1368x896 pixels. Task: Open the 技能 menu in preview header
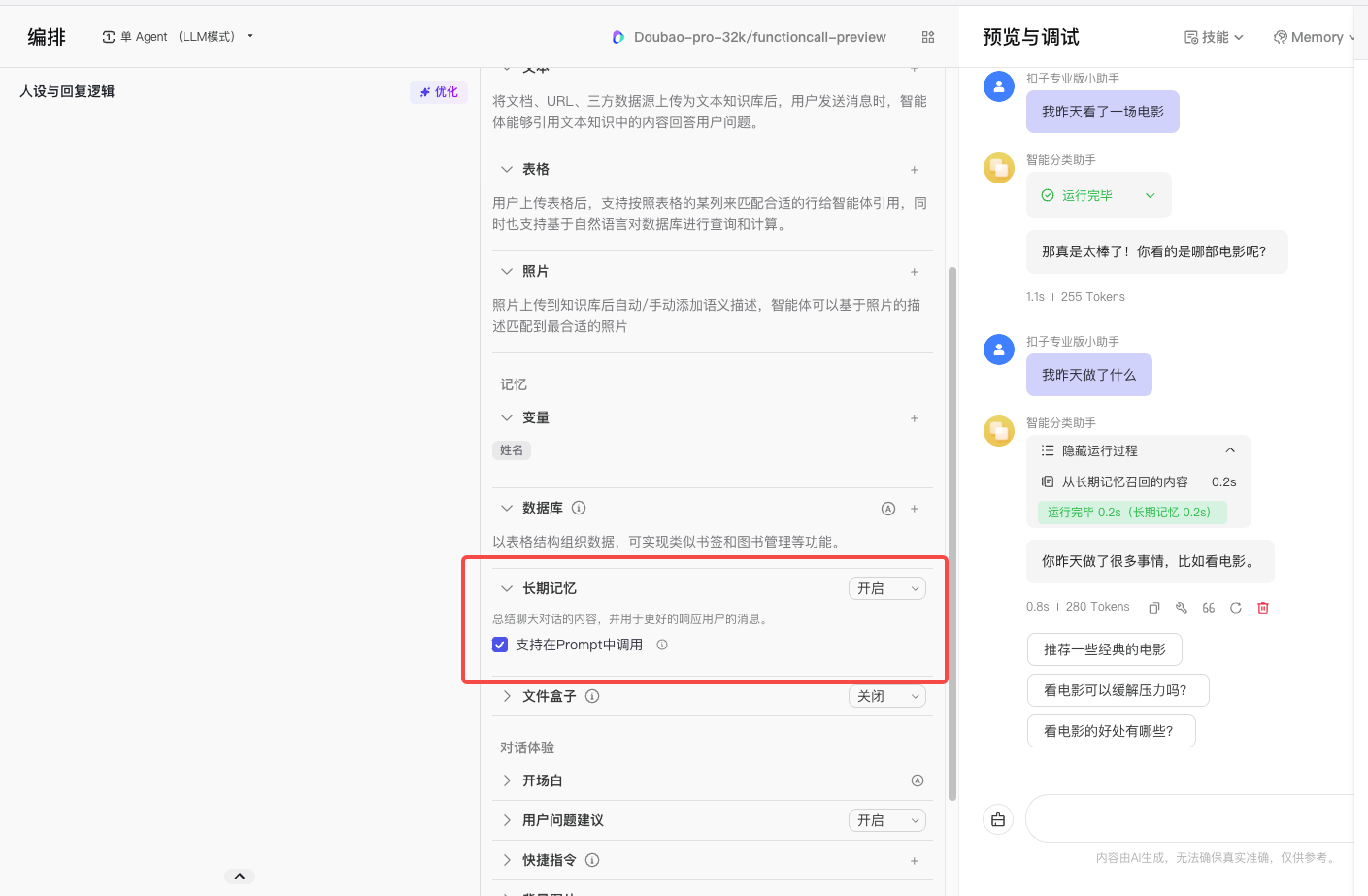[1214, 37]
